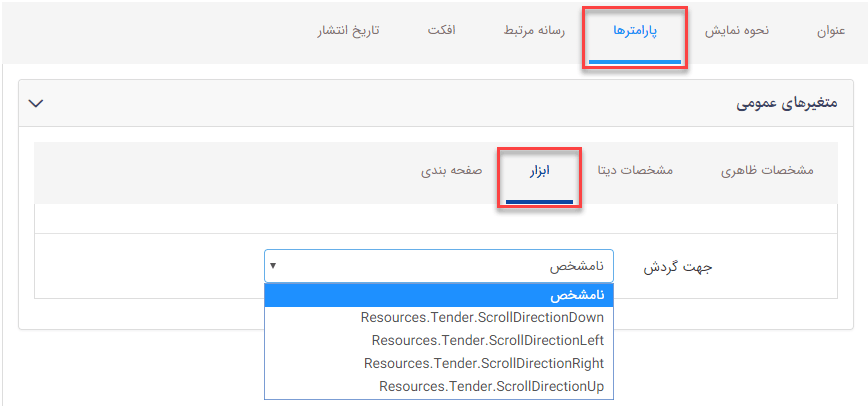Click the جهت گردش dropdown arrow
Image resolution: width=868 pixels, height=406 pixels.
tap(274, 266)
